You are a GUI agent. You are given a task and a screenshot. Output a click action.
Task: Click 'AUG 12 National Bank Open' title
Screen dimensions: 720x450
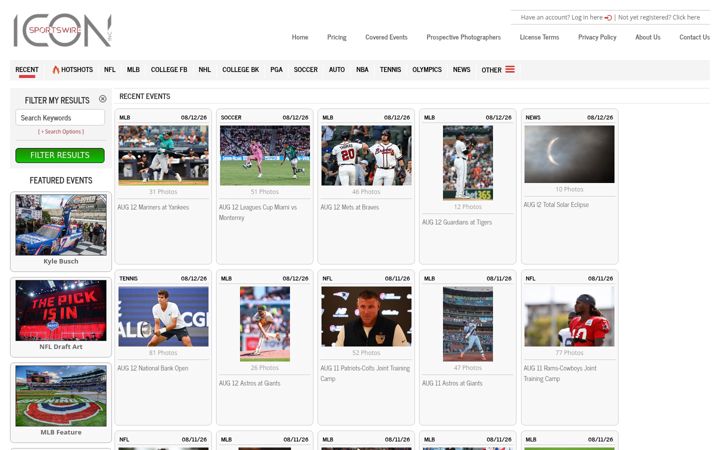153,368
